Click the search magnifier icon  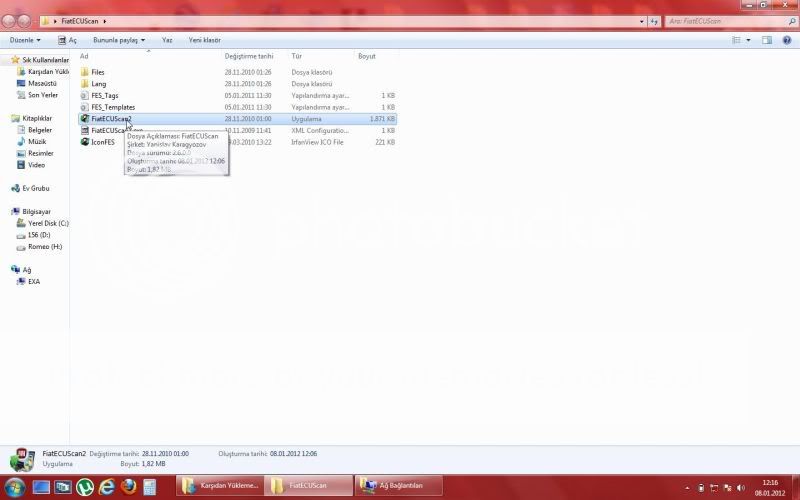pos(792,21)
